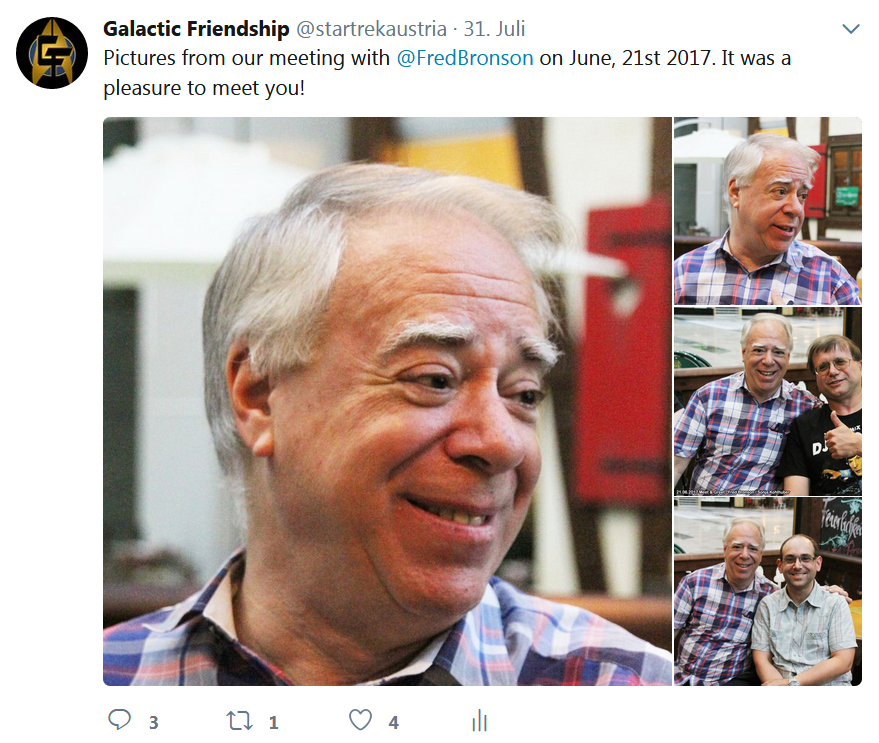Screen dimensions: 879x743
Task: Like the tweet with the heart icon
Action: (x=360, y=720)
